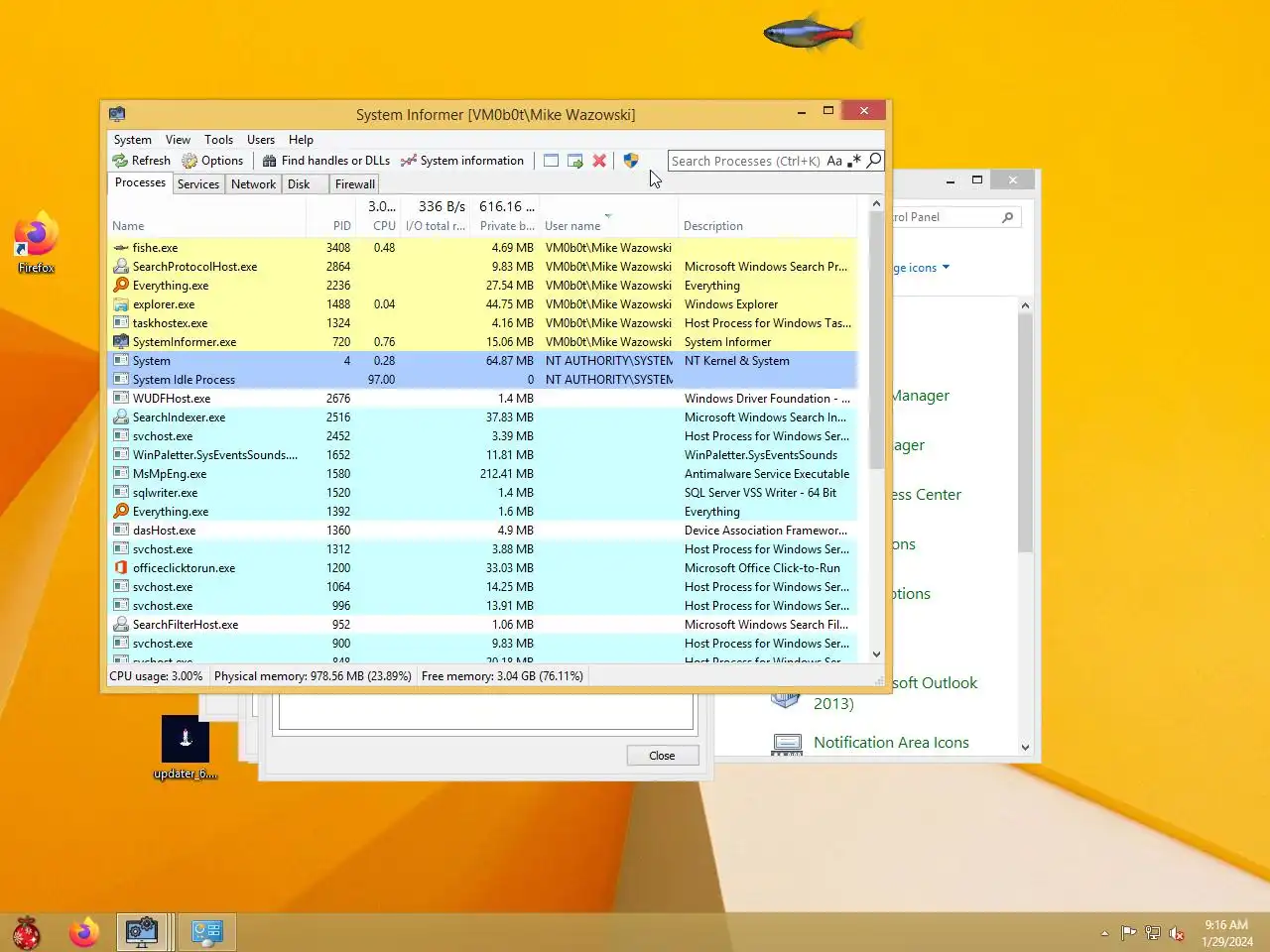Click the Physical memory status bar entry
This screenshot has width=1270, height=952.
point(313,676)
